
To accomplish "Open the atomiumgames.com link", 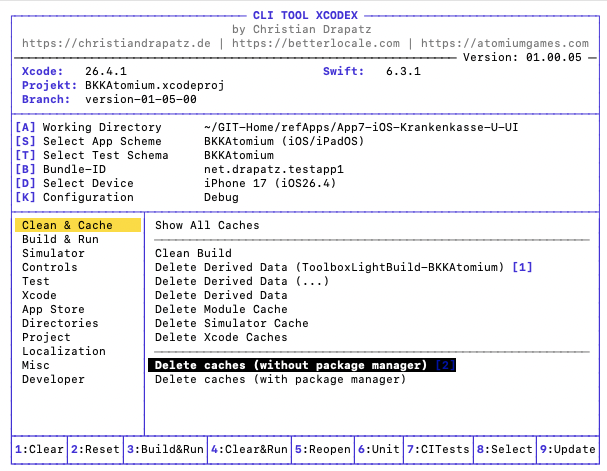I will click(504, 43).
